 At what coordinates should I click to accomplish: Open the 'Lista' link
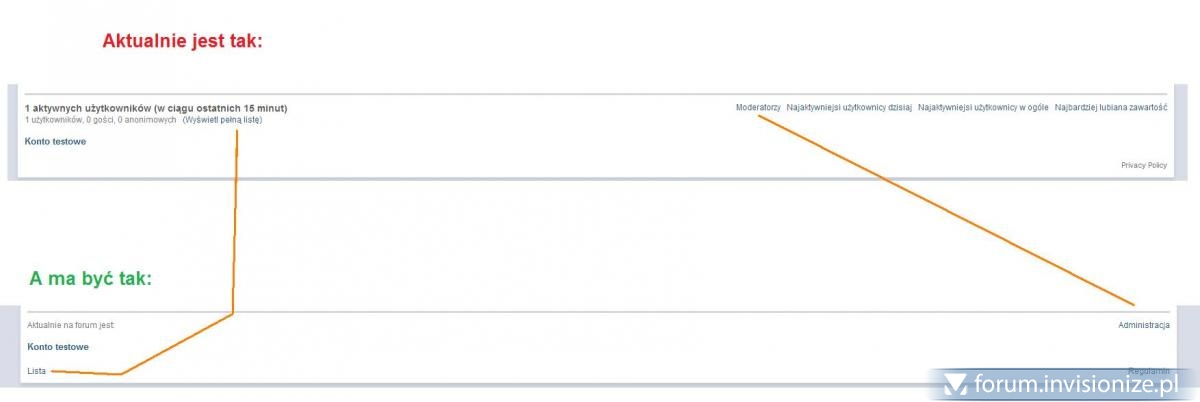point(37,372)
